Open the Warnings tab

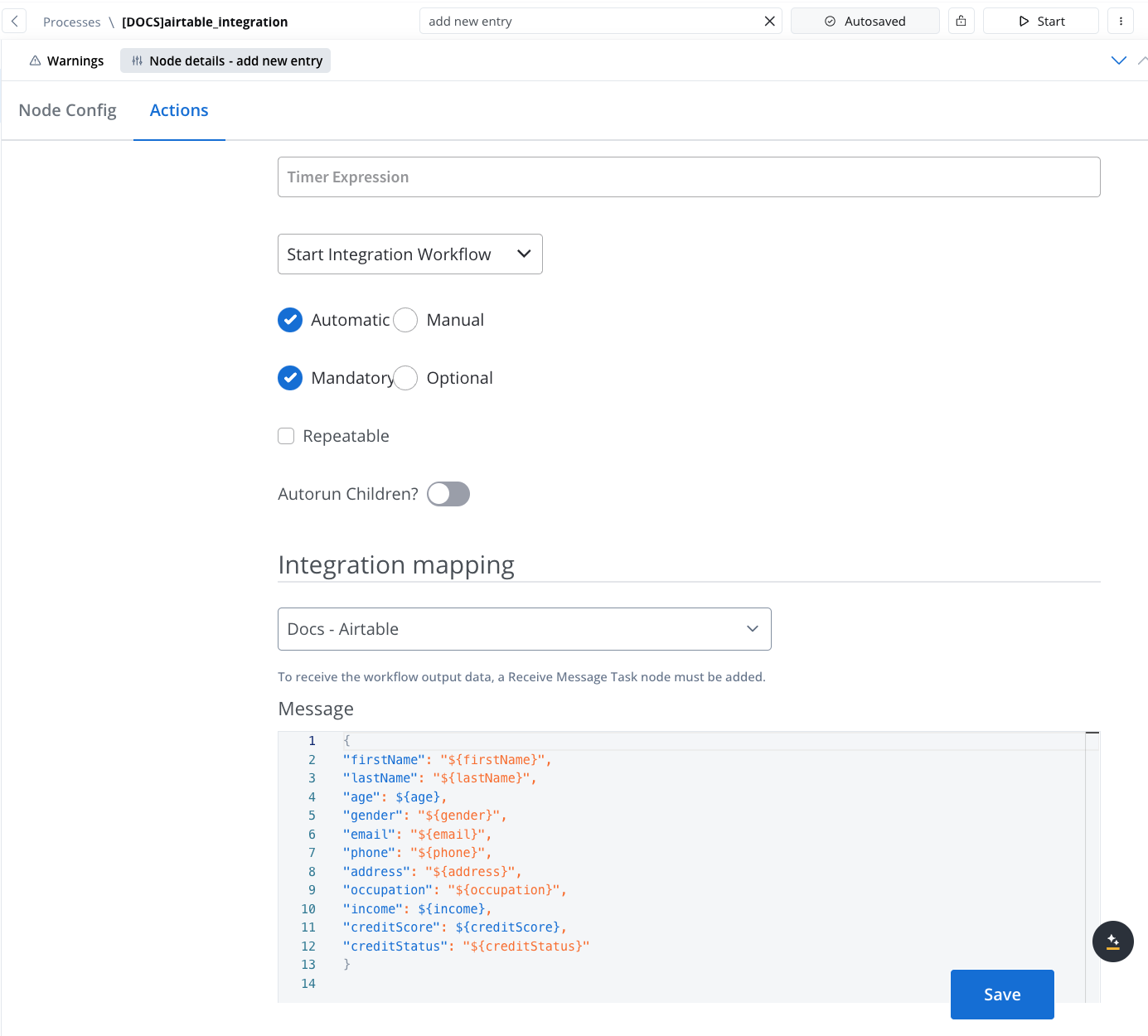[66, 61]
